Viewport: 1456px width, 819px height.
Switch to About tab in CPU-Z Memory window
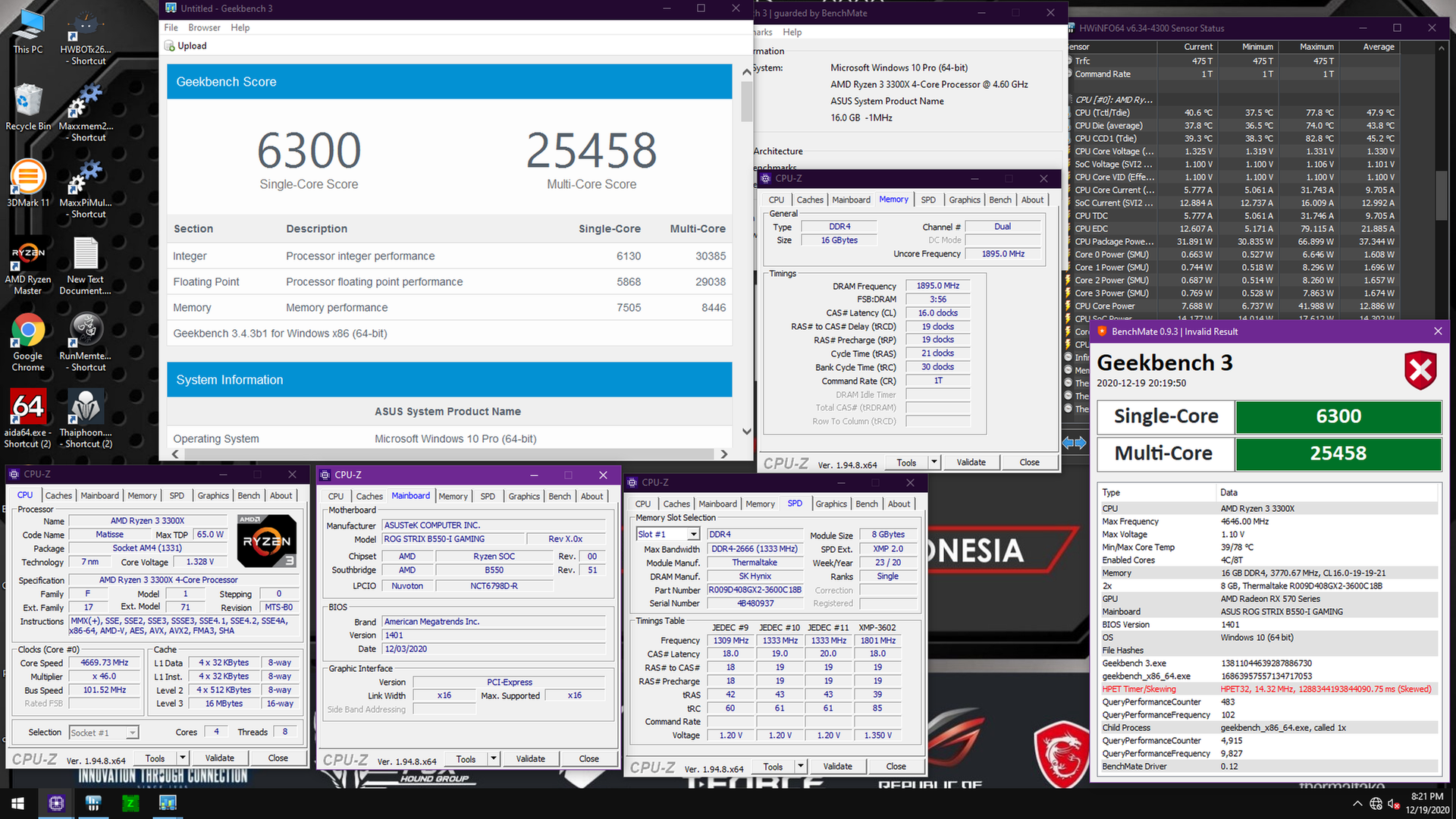(x=1032, y=200)
